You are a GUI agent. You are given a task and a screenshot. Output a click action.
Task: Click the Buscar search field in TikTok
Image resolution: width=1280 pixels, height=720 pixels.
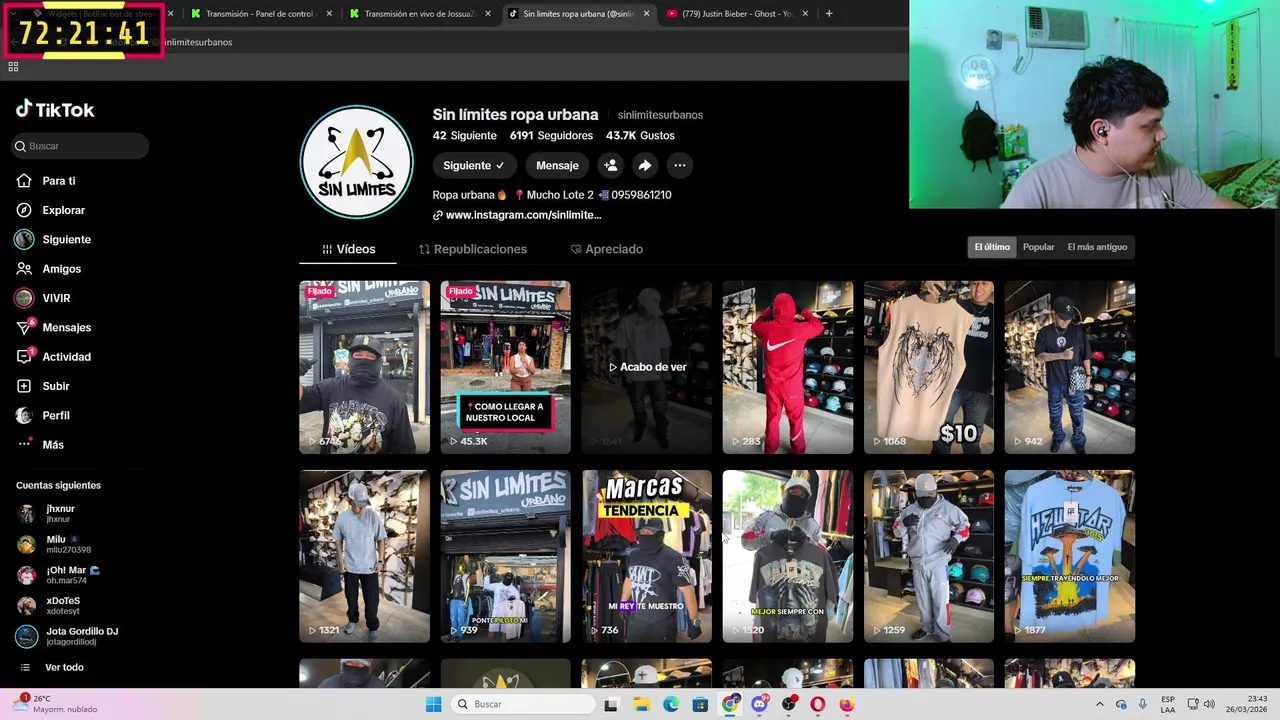[x=80, y=146]
